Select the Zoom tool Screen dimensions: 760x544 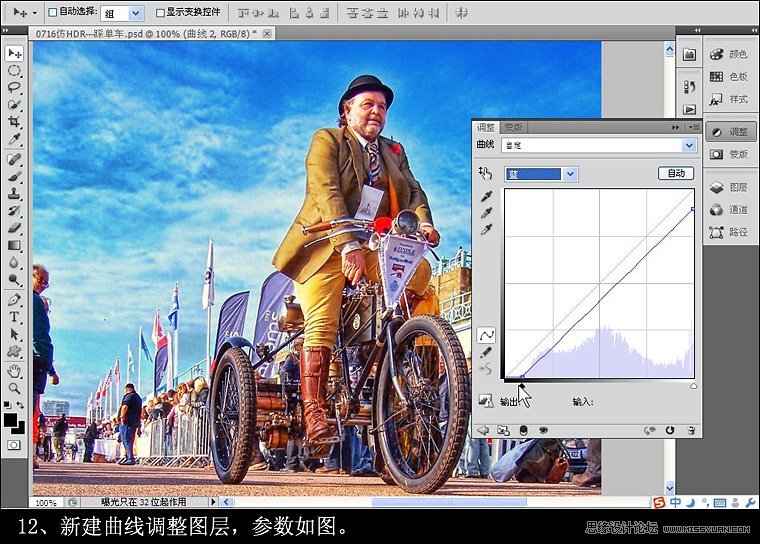[15, 388]
